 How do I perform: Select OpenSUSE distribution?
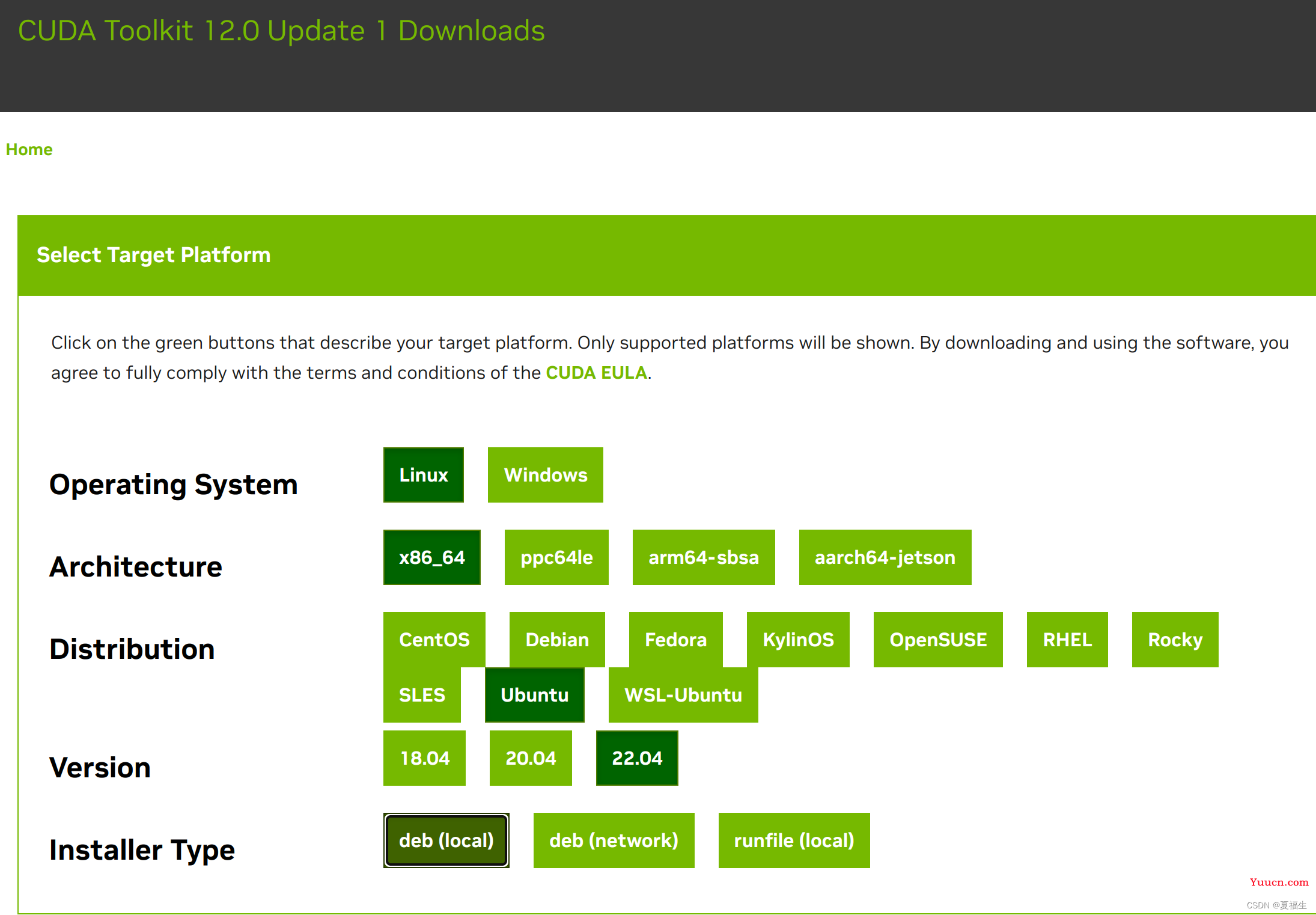coord(938,640)
